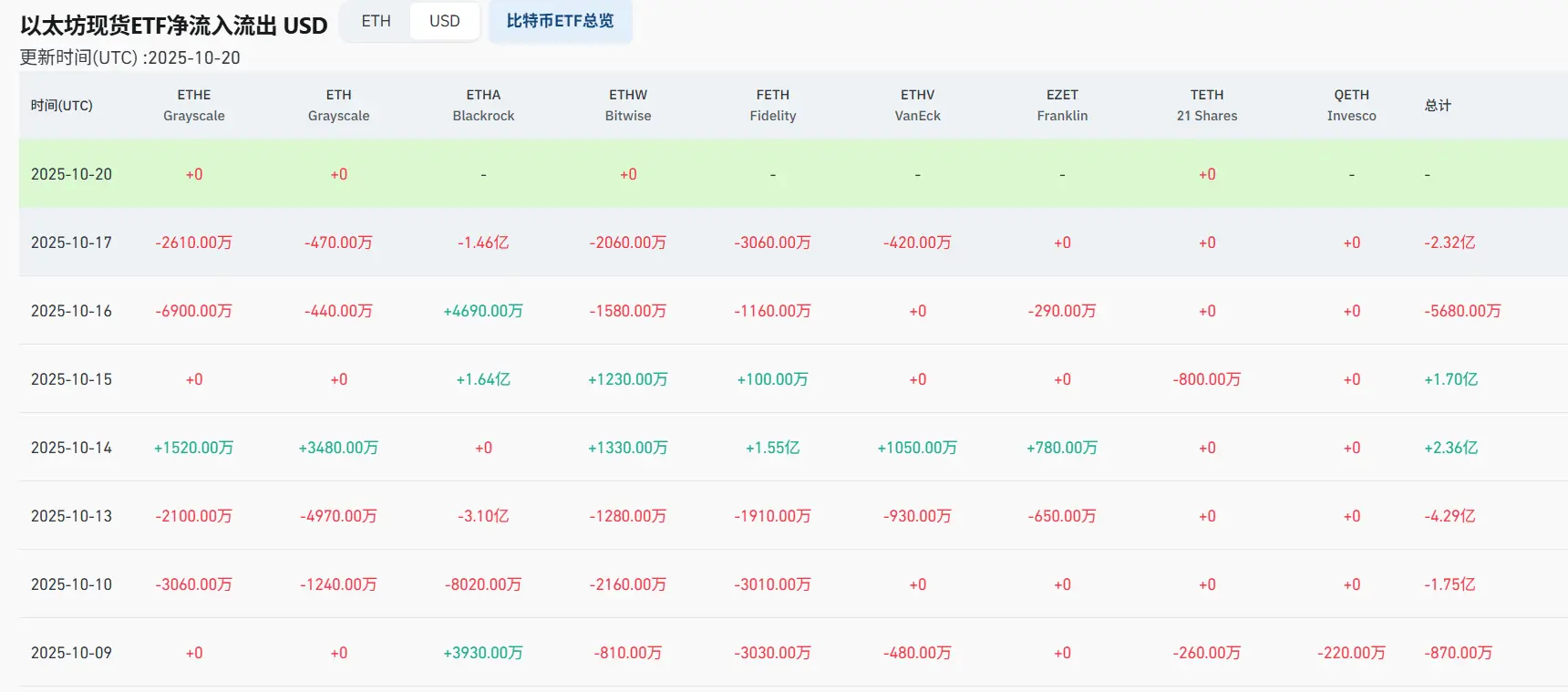Click the ETHE Grayscale column header
The width and height of the screenshot is (1568, 692).
click(x=194, y=106)
